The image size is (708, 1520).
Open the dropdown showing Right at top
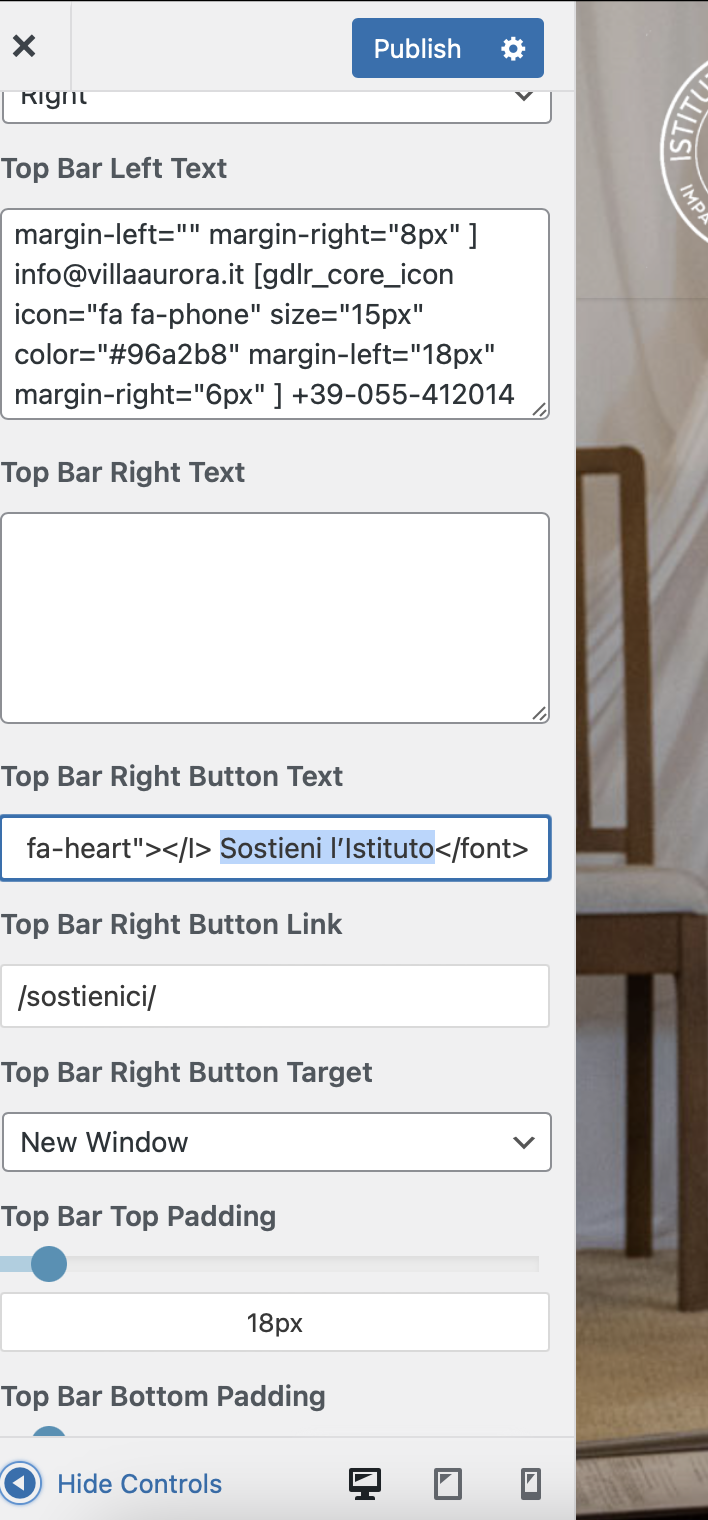277,100
